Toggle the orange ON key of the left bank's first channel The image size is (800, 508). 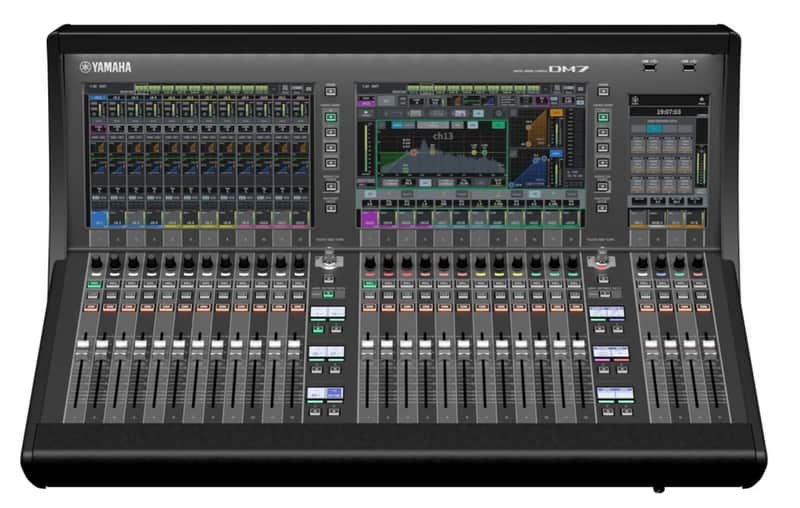[91, 308]
